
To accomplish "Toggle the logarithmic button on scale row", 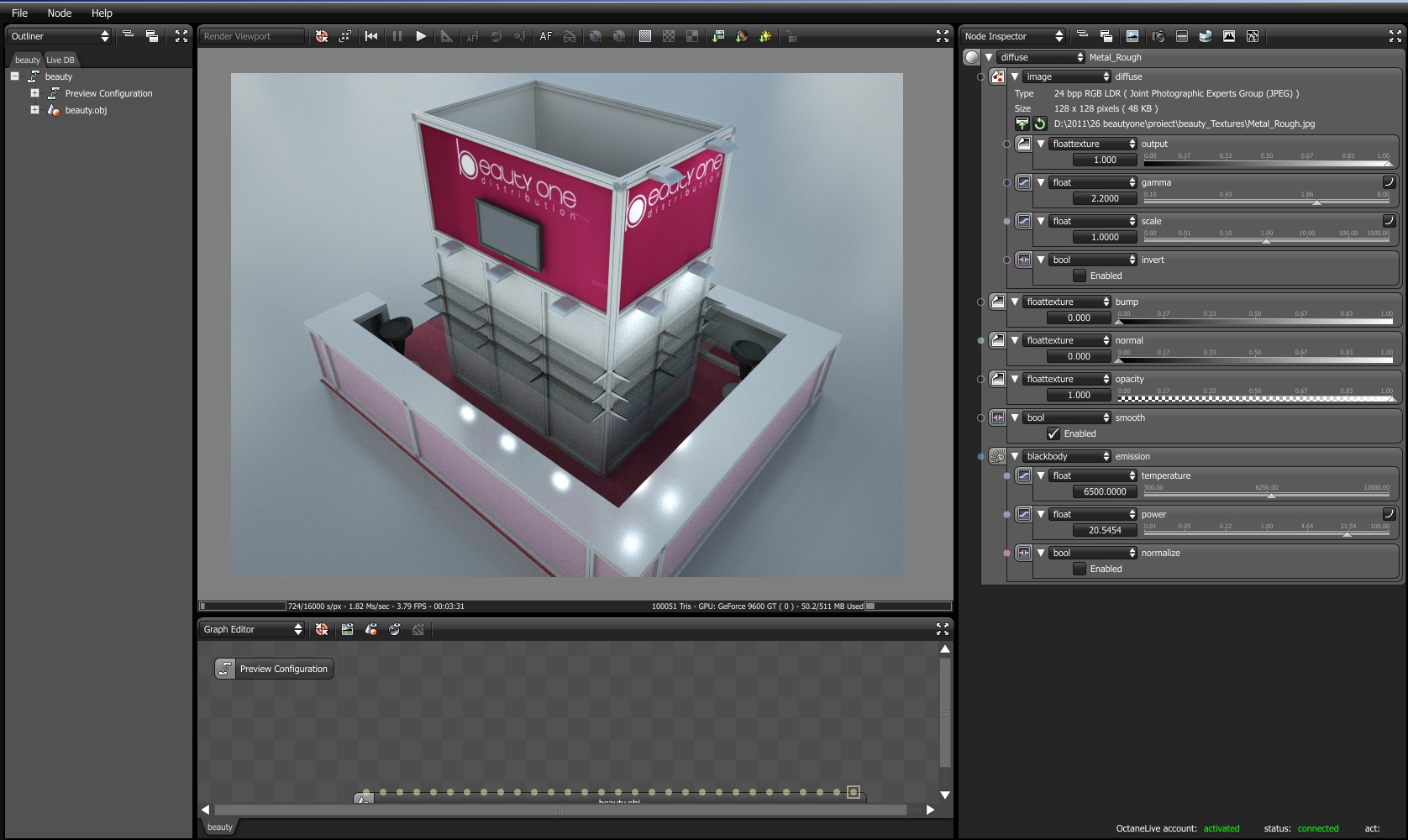I will (x=1389, y=220).
